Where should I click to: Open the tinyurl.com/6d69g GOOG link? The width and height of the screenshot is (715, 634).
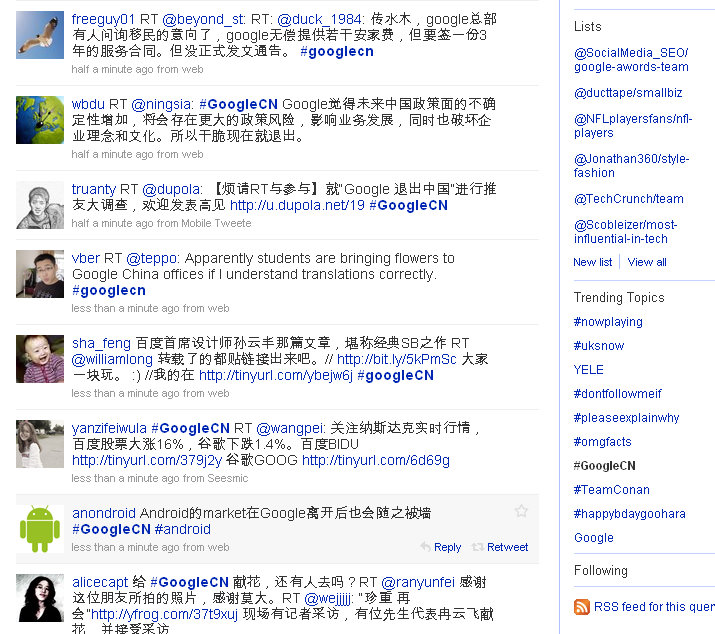click(376, 460)
